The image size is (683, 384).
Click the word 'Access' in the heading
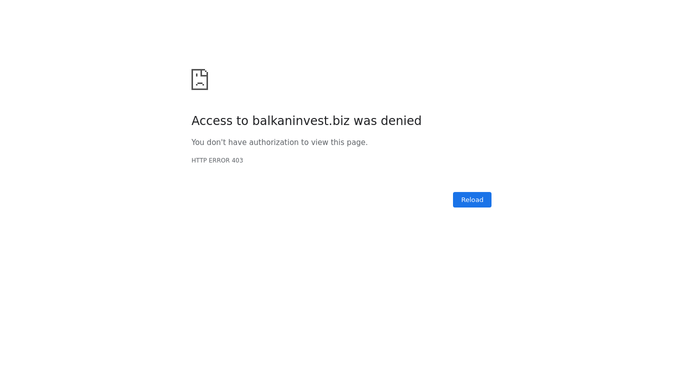click(x=212, y=121)
